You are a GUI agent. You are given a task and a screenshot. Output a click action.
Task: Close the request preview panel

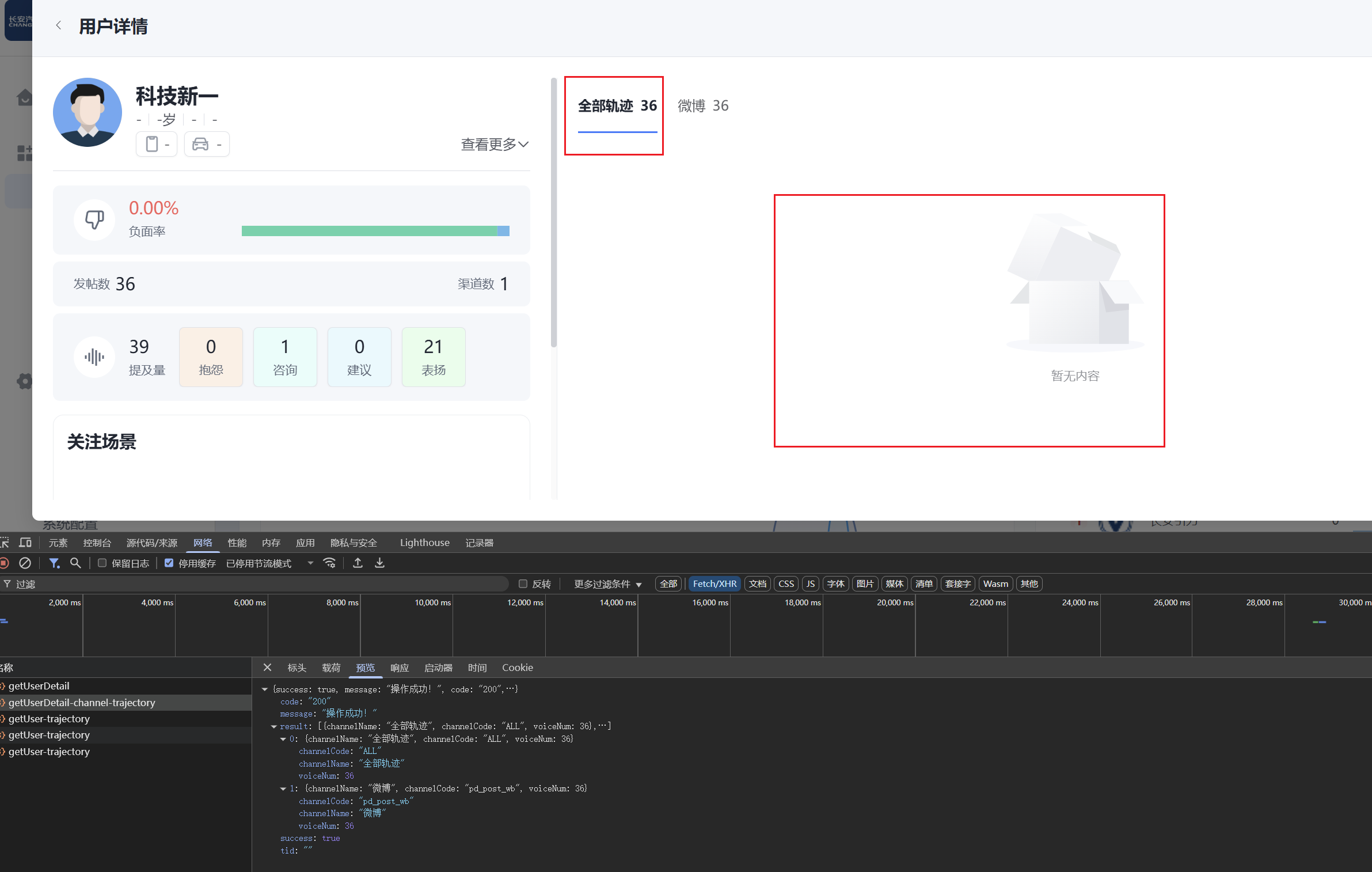[x=267, y=668]
